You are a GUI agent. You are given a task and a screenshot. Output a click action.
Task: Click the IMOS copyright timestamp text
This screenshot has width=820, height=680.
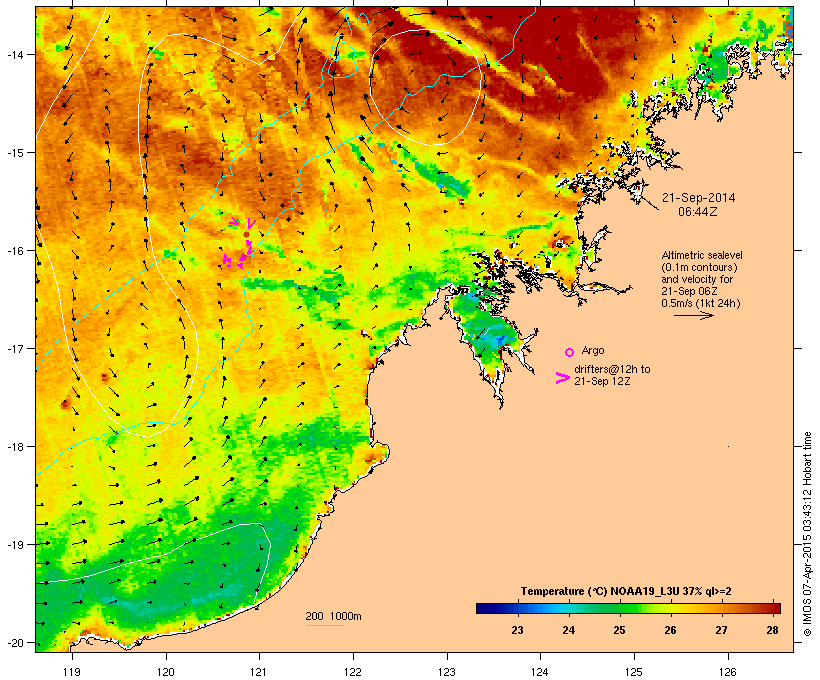click(807, 534)
